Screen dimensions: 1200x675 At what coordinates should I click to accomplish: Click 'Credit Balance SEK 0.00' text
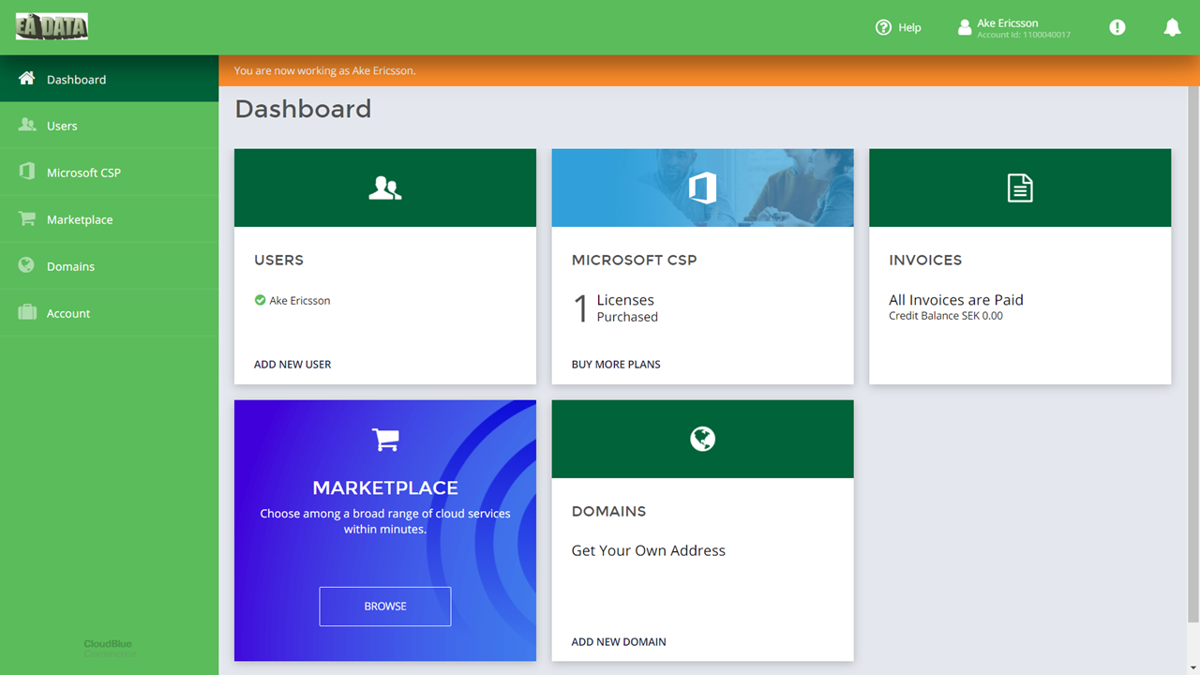(x=946, y=316)
